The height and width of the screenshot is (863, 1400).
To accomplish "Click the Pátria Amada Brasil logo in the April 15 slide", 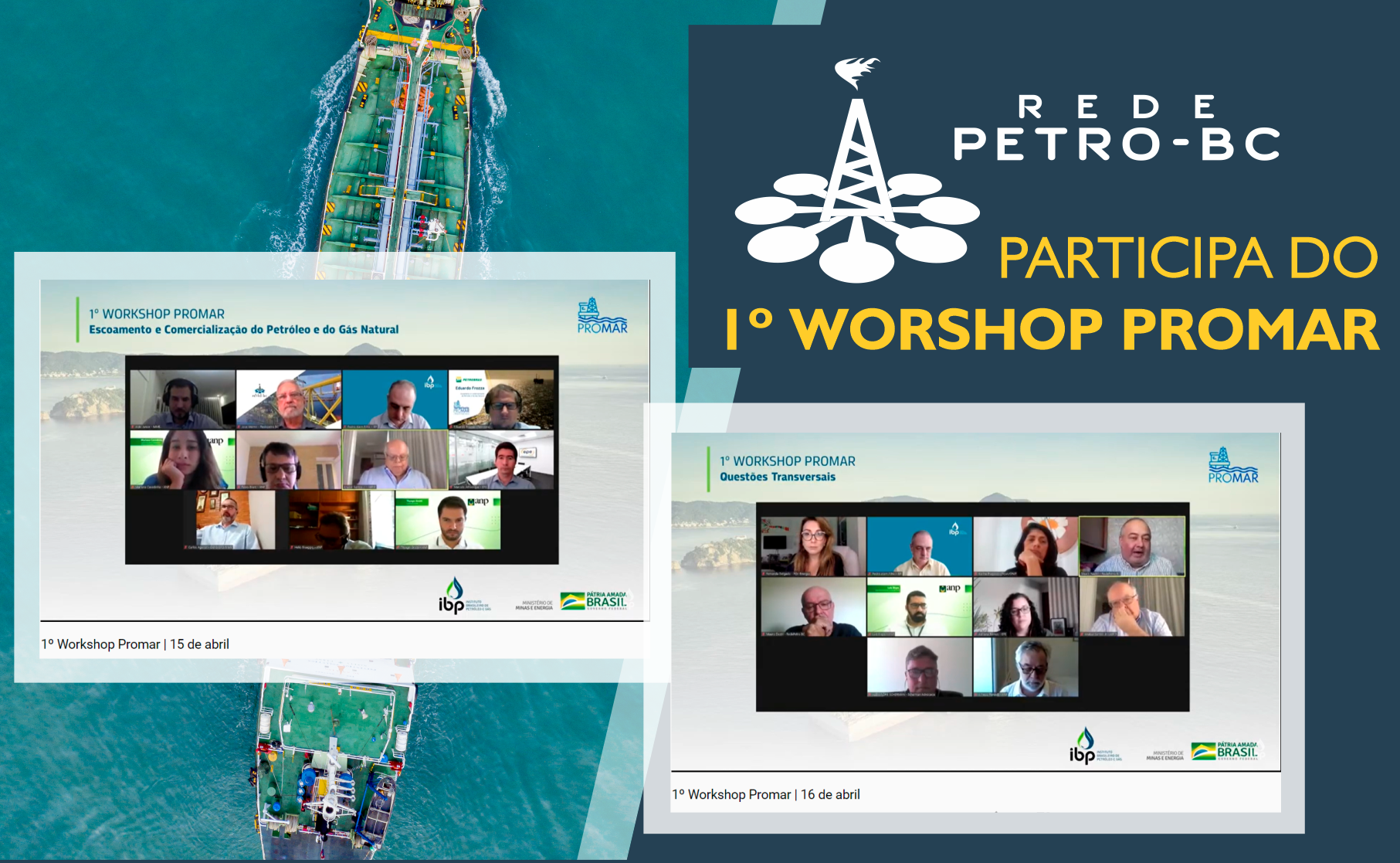I will [x=595, y=600].
